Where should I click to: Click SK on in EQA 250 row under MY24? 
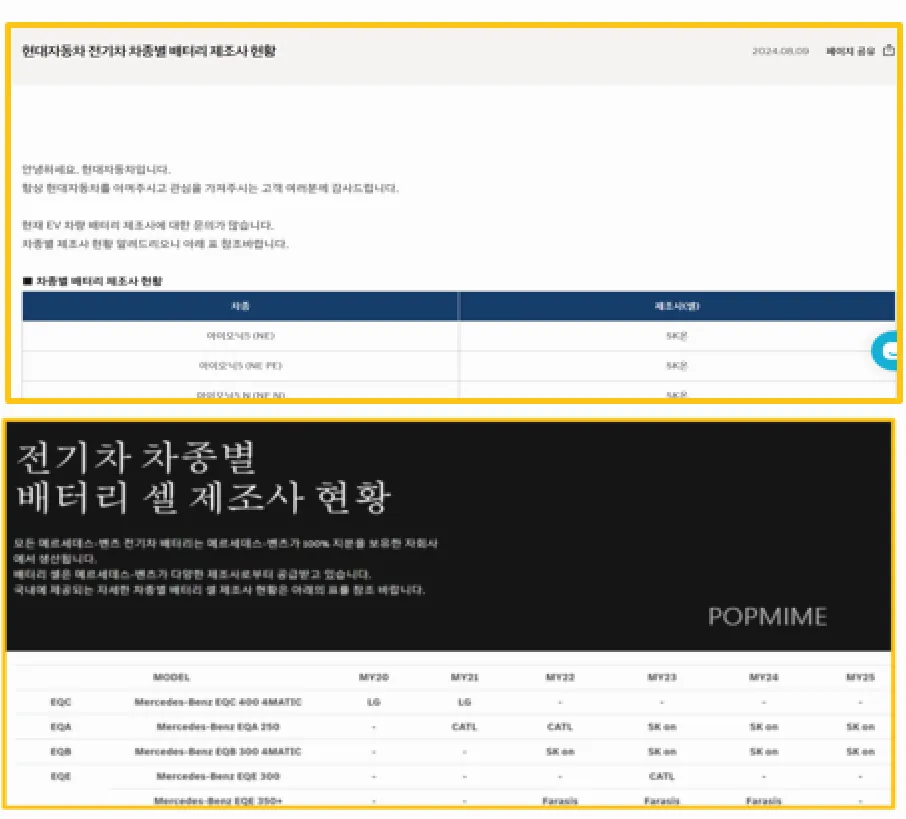tap(763, 727)
